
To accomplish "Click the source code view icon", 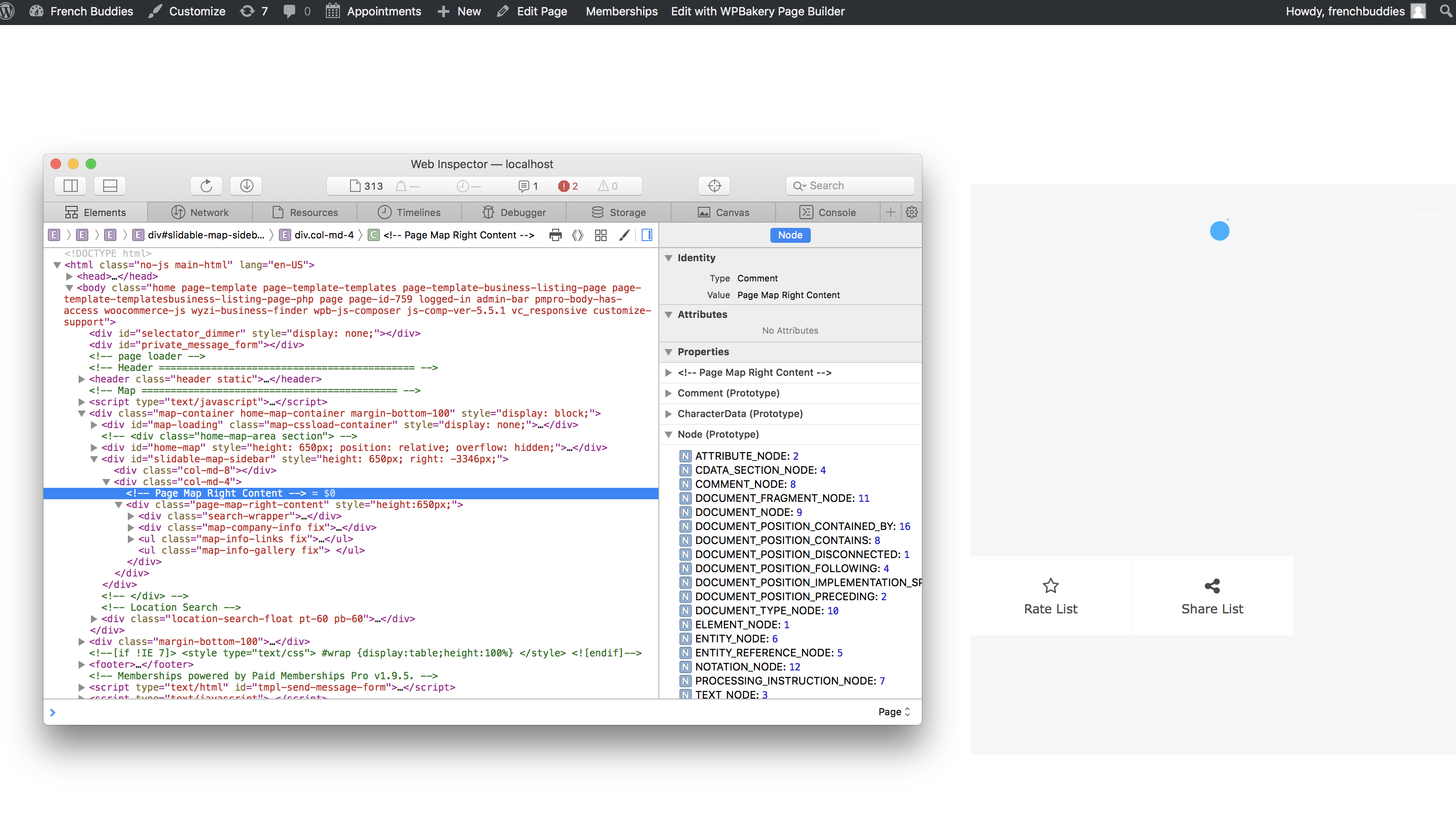I will (x=578, y=235).
